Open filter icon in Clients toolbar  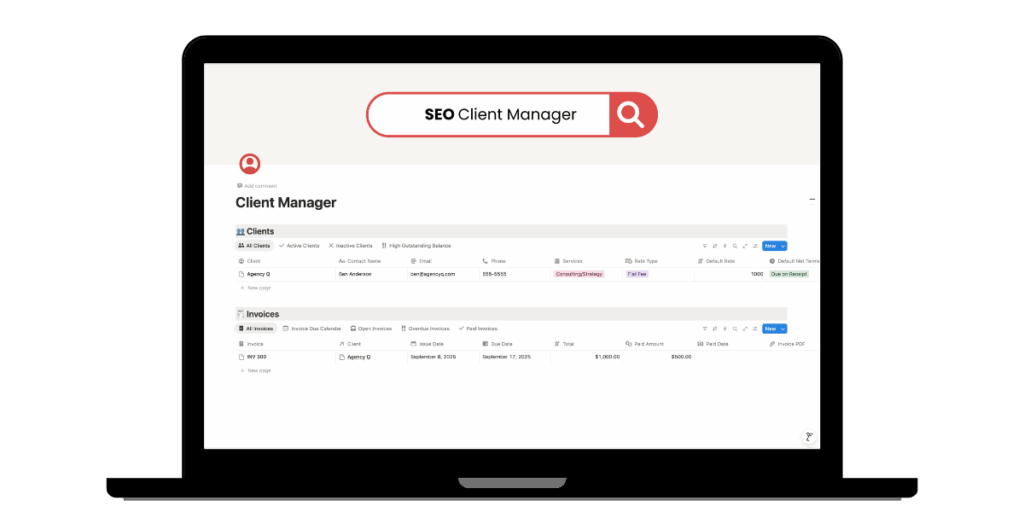(704, 246)
